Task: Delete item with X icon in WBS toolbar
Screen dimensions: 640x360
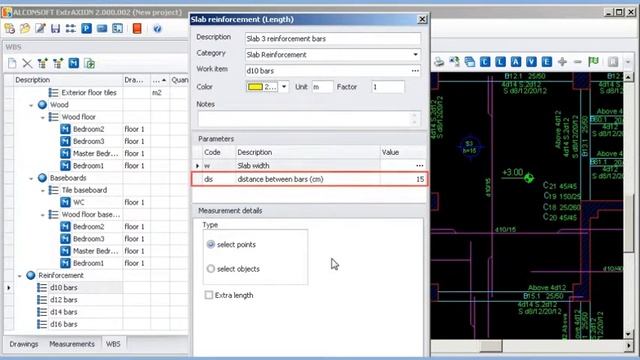Action: click(x=27, y=63)
